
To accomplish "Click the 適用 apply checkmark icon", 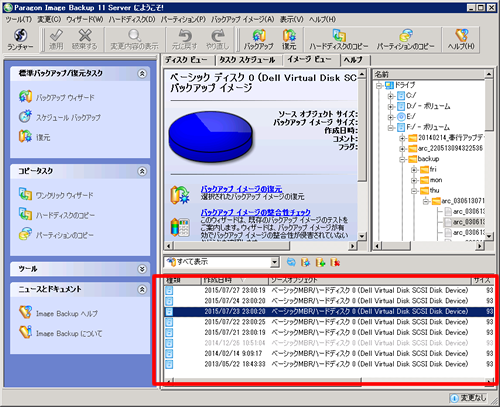I will pos(56,39).
